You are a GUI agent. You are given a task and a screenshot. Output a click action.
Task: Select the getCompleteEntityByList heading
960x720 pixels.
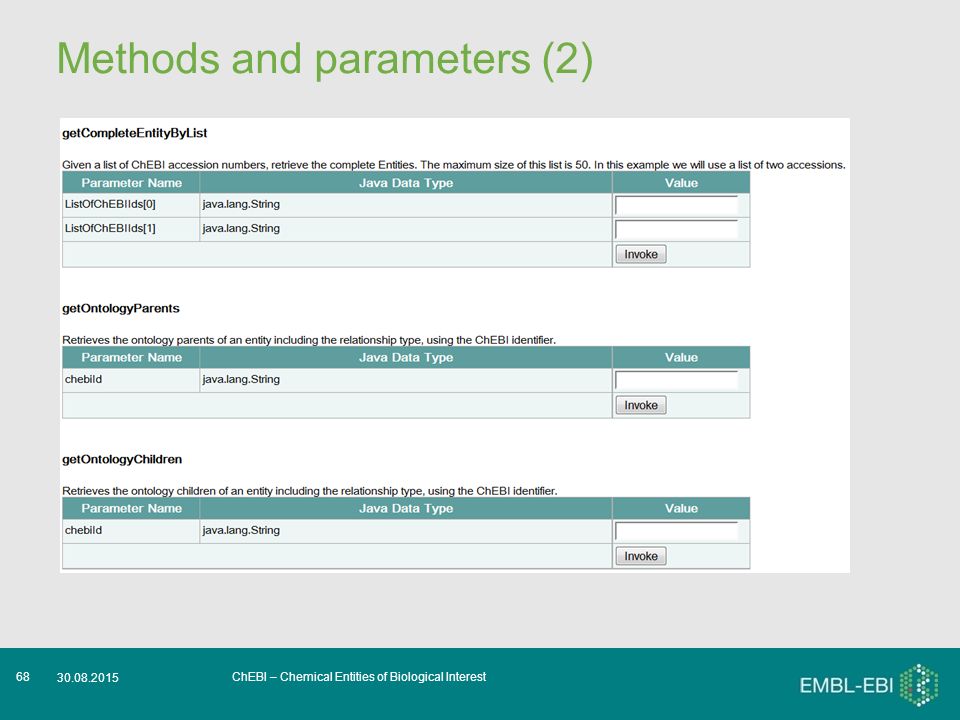coord(135,133)
